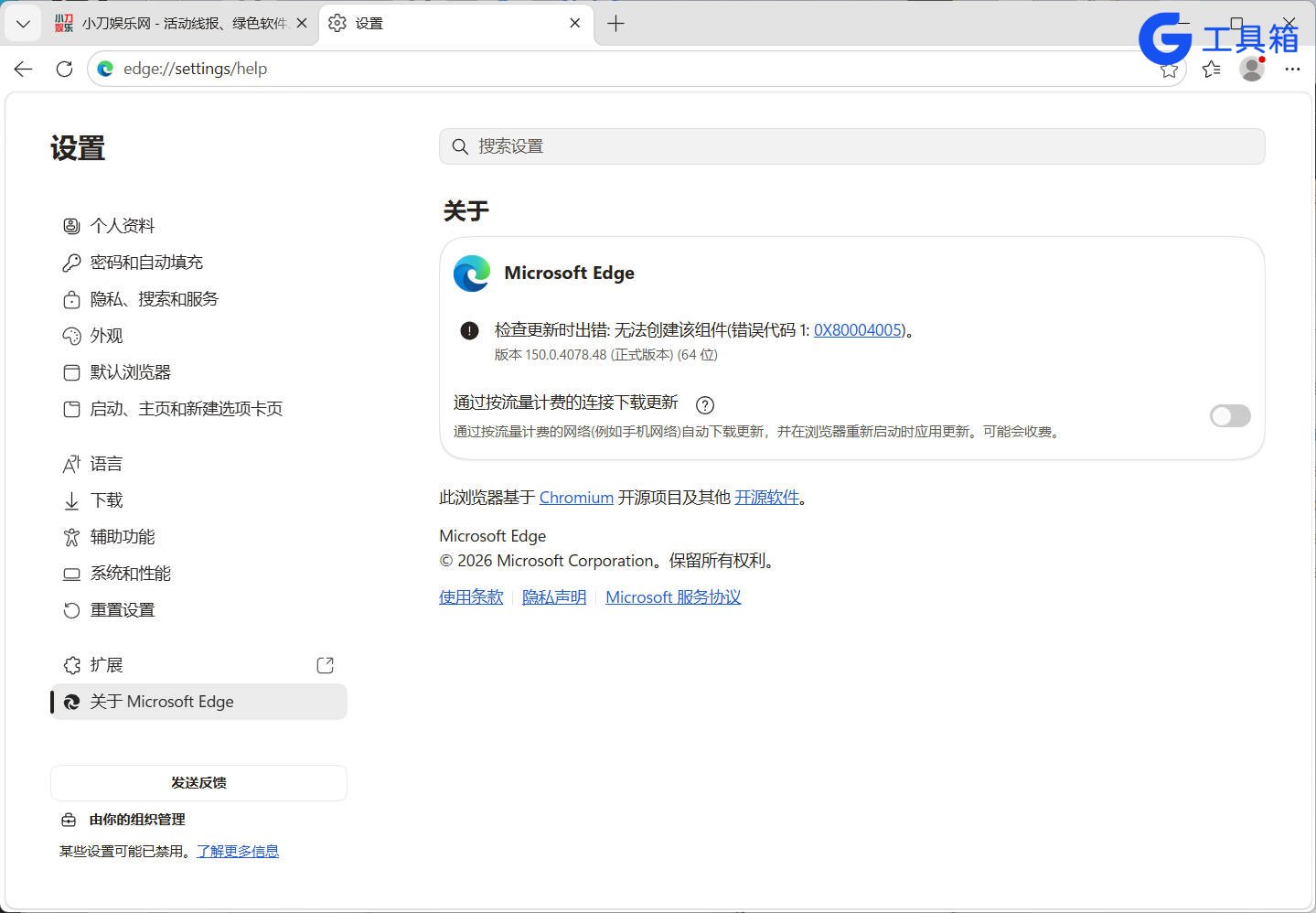Open the Chromium link
1316x913 pixels.
(576, 498)
